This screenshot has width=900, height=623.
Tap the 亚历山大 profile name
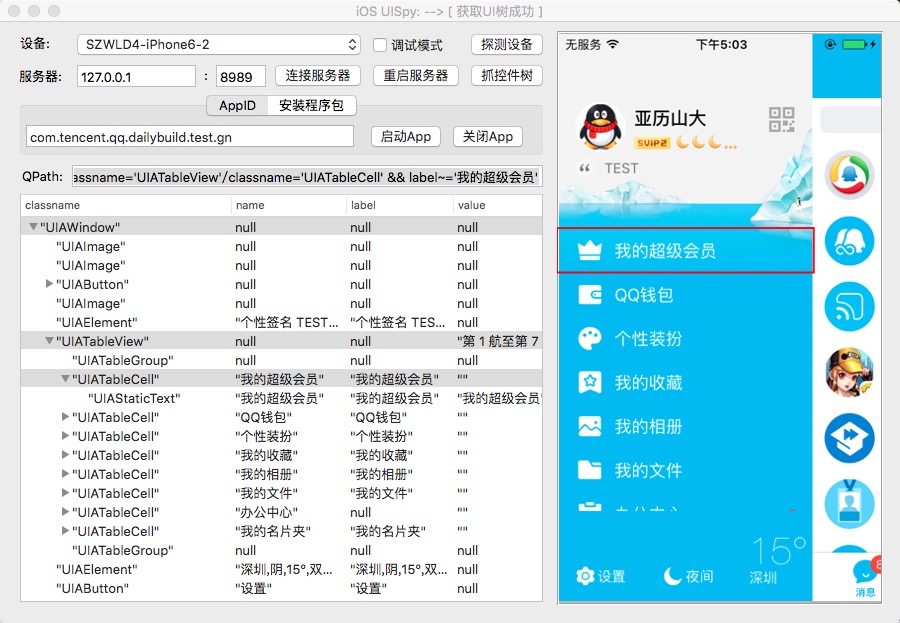[x=670, y=118]
